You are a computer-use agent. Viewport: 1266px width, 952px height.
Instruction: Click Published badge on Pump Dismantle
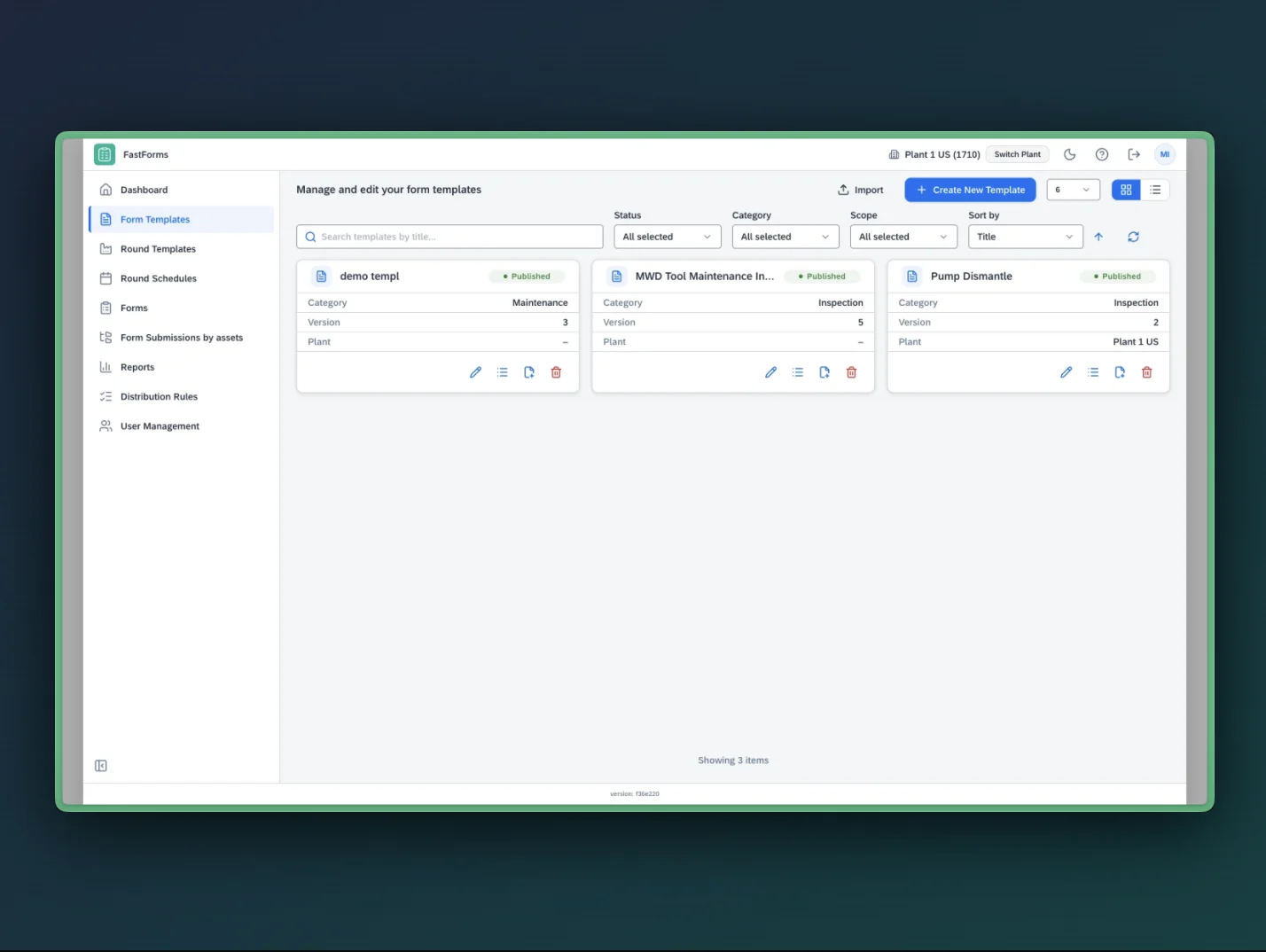(1117, 277)
